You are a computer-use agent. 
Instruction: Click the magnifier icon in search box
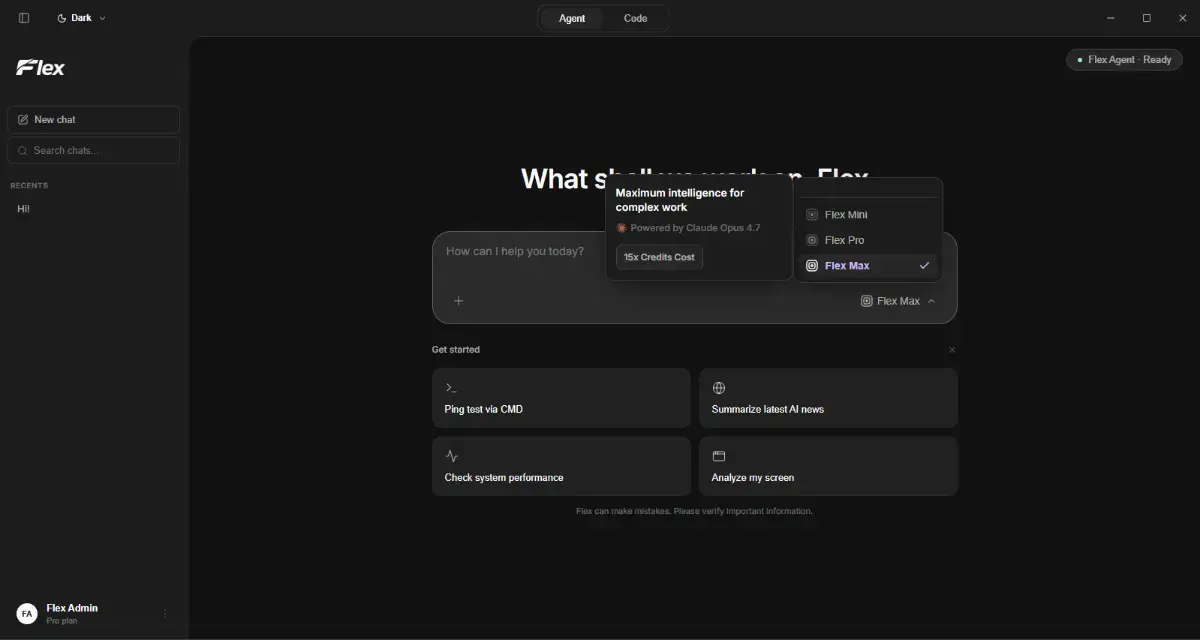pos(23,150)
